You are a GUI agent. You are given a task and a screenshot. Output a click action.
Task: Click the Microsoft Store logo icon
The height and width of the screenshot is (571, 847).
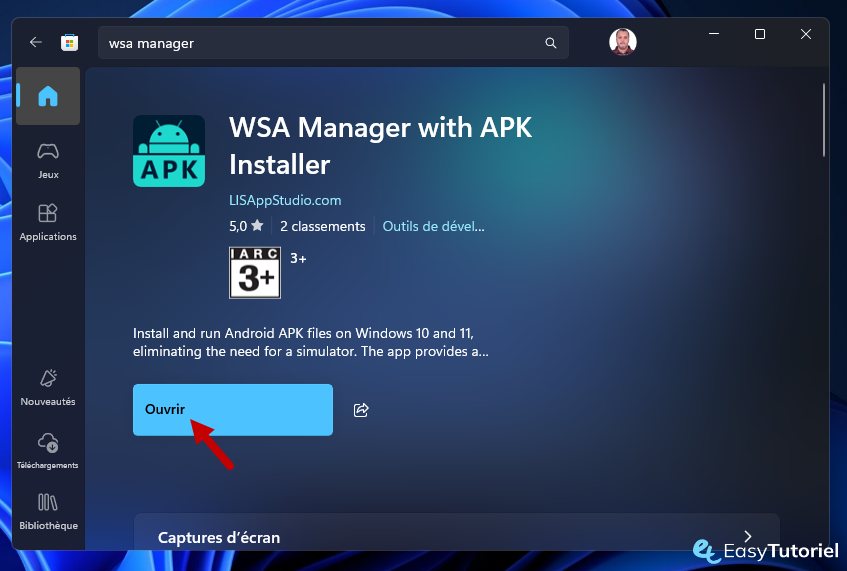point(70,43)
